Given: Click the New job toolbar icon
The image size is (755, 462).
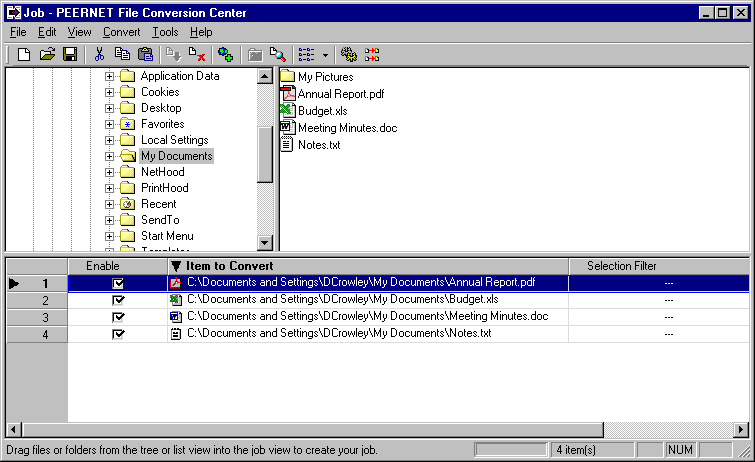Looking at the screenshot, I should [x=24, y=54].
